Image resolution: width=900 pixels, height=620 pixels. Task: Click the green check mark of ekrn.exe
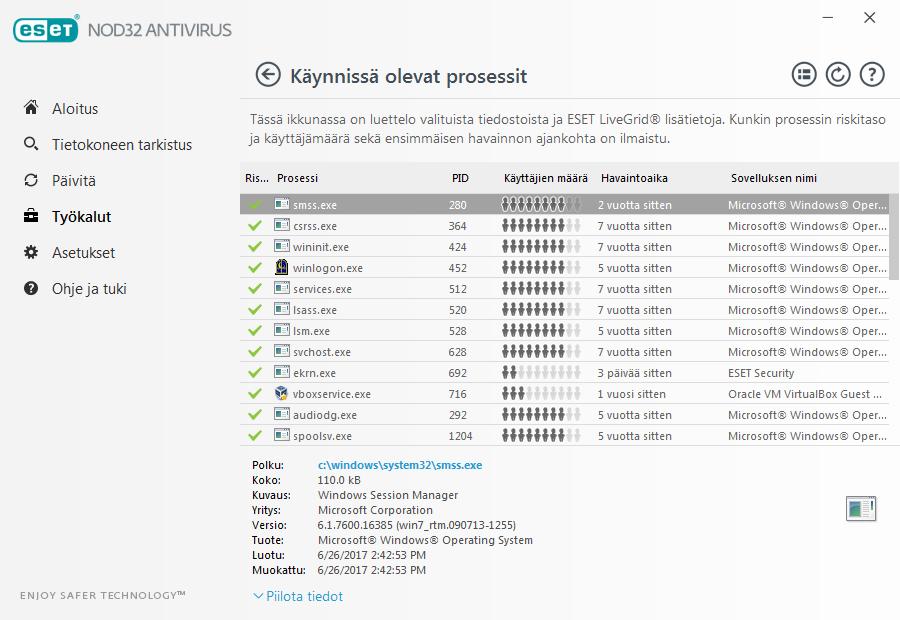coord(255,373)
